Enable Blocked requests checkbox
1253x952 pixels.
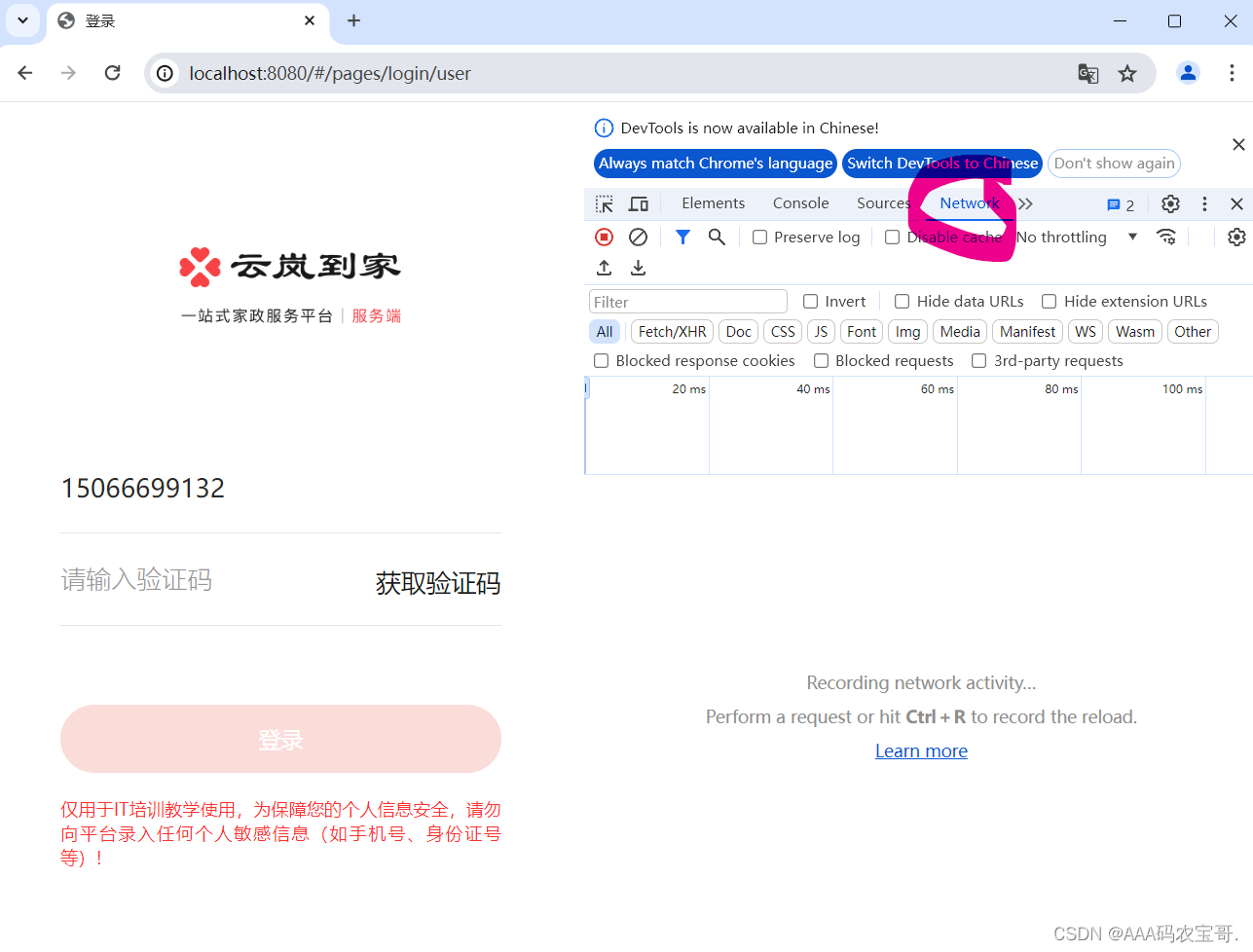[x=822, y=361]
